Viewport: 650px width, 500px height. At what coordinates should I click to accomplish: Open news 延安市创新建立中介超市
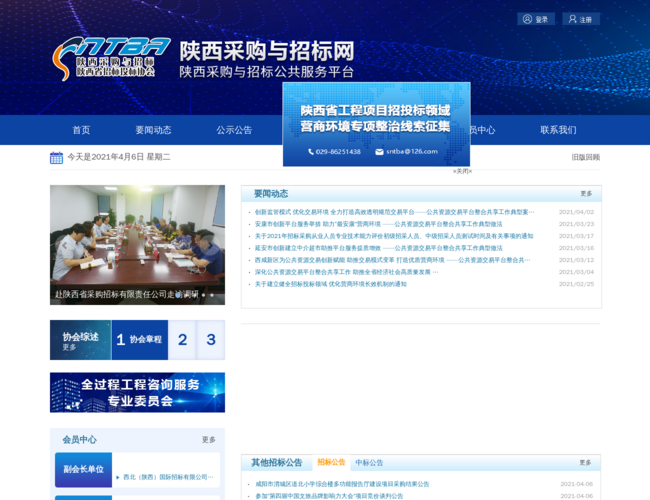click(378, 248)
